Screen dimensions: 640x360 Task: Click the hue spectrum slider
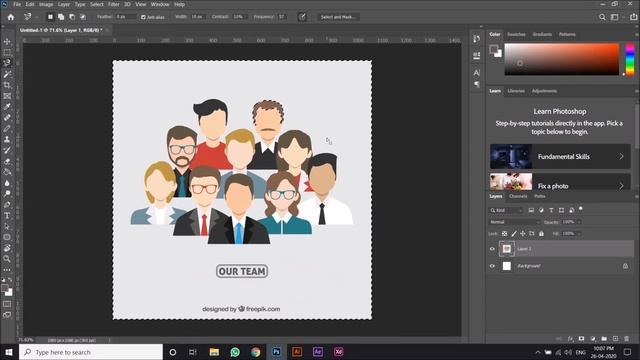click(630, 59)
